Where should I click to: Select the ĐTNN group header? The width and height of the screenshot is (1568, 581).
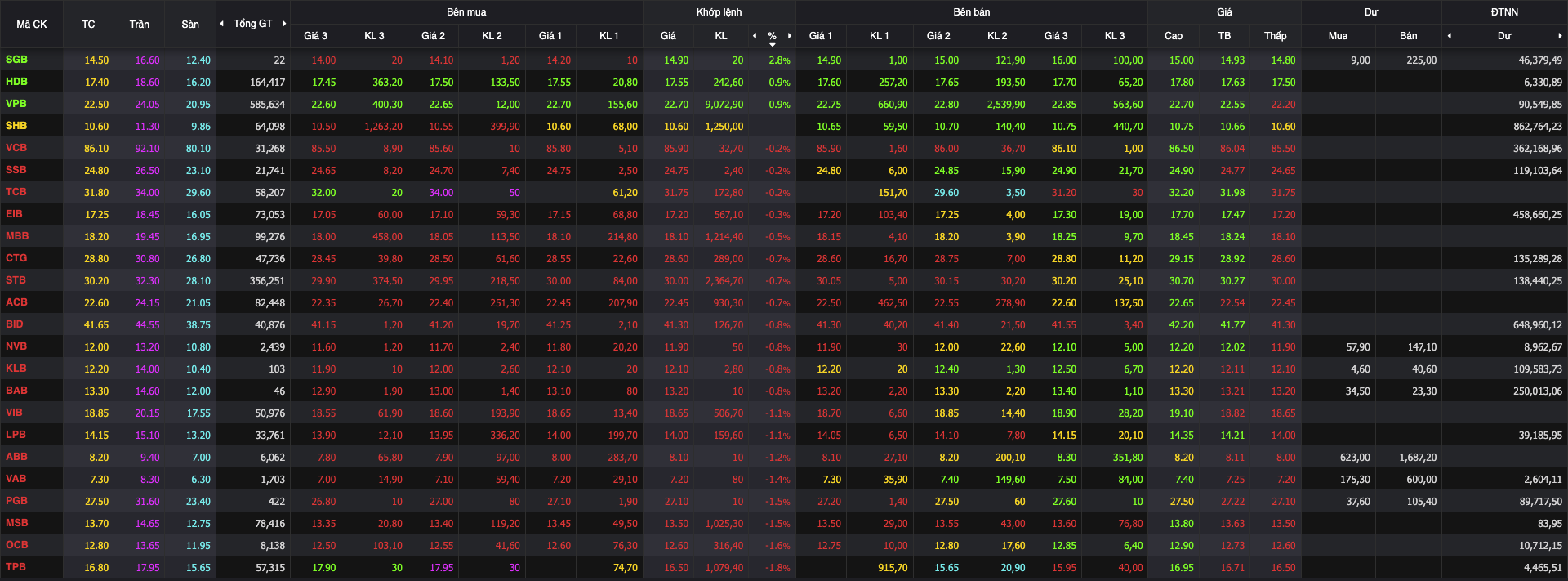(1504, 12)
